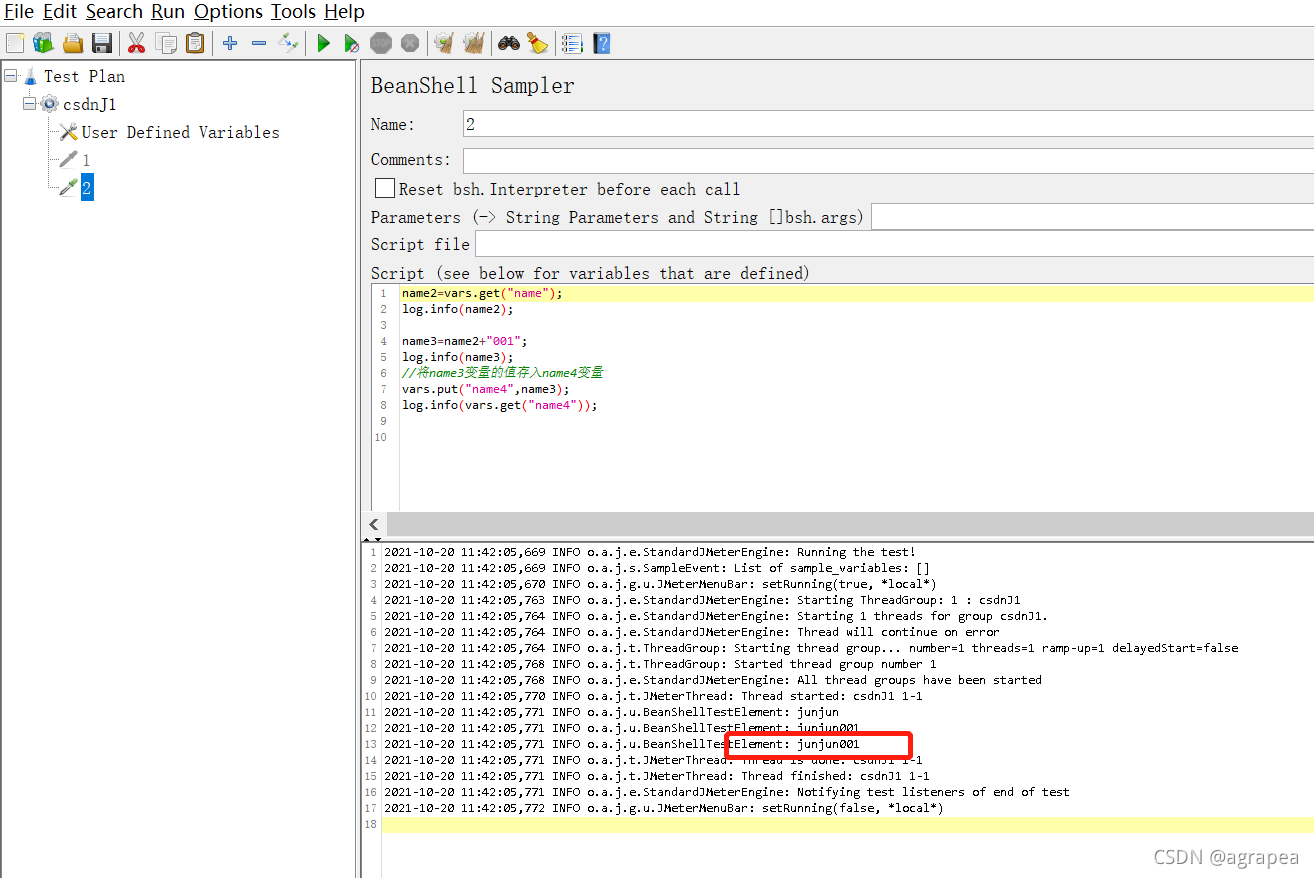Click script line name3=name2+"001"

pos(464,341)
